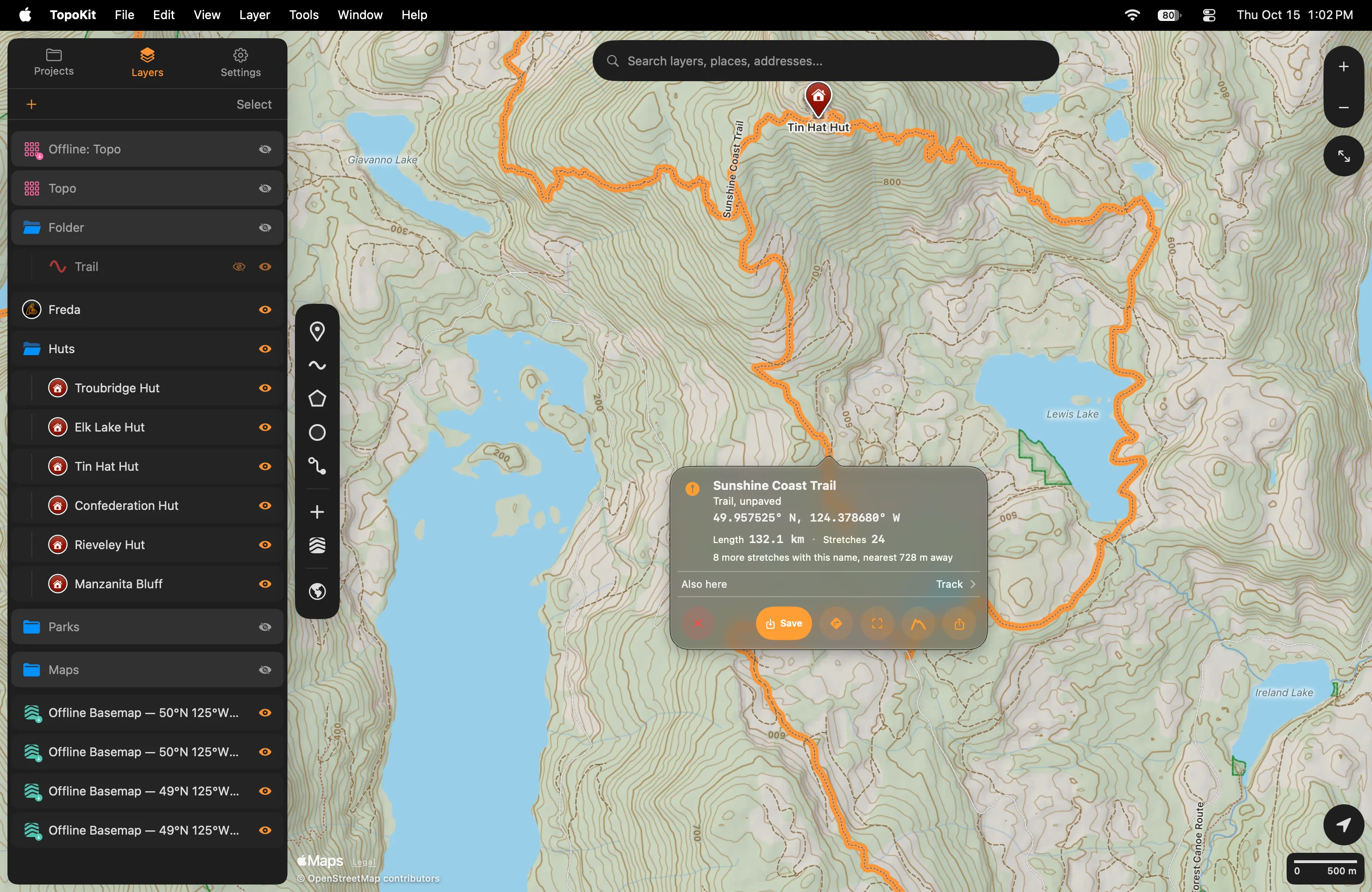Select the waypoint pin tool
The height and width of the screenshot is (892, 1372).
tap(317, 331)
